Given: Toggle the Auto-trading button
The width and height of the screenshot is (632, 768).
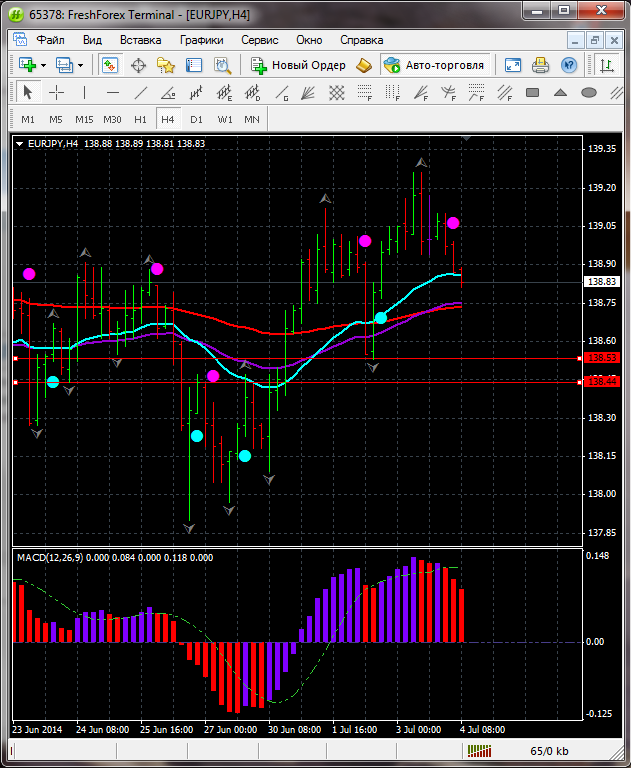Looking at the screenshot, I should click(x=434, y=65).
